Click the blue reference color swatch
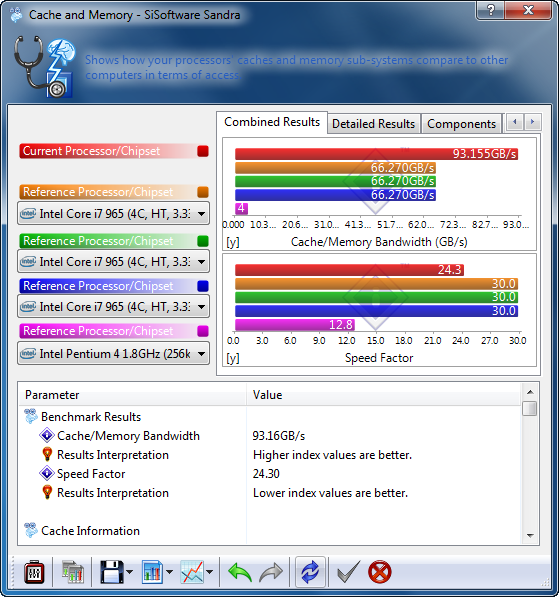559x597 pixels. pos(203,286)
